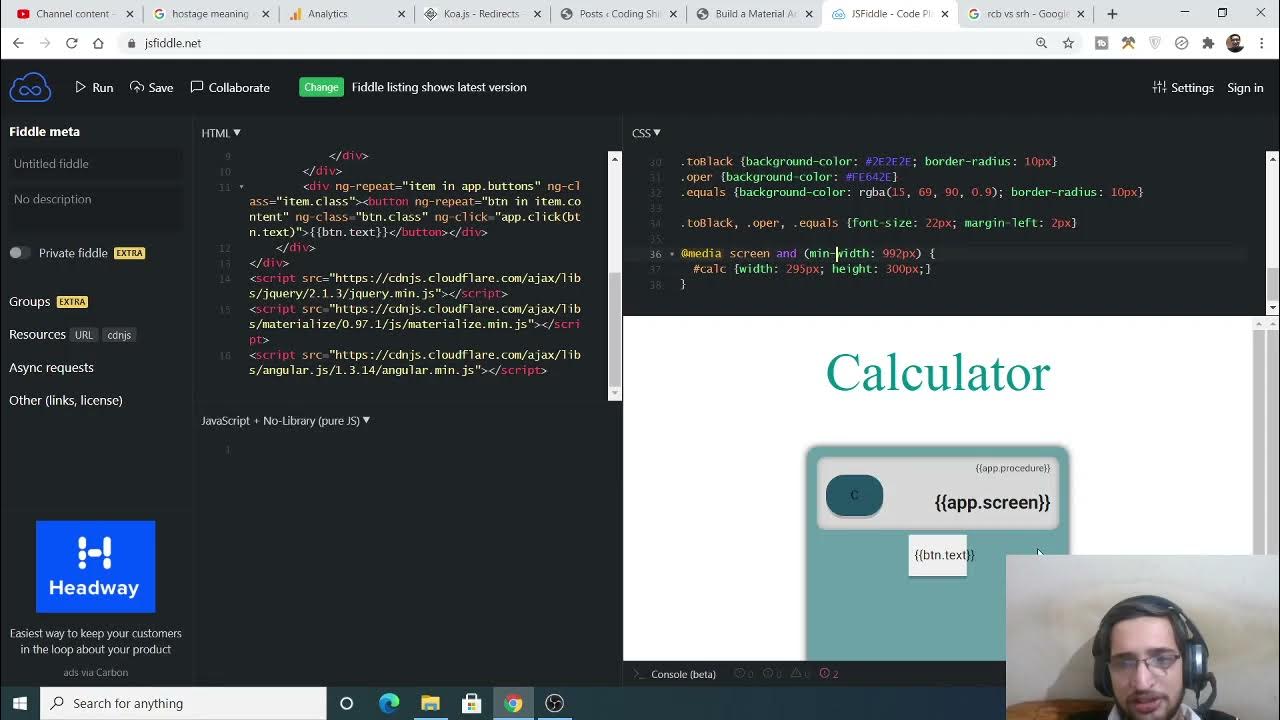Image resolution: width=1280 pixels, height=720 pixels.
Task: Open Collaborate chat option
Action: [x=230, y=88]
